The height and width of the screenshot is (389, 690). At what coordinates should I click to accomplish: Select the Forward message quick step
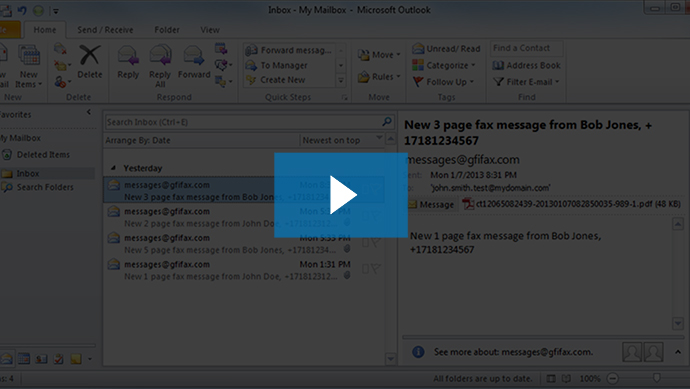tap(289, 50)
